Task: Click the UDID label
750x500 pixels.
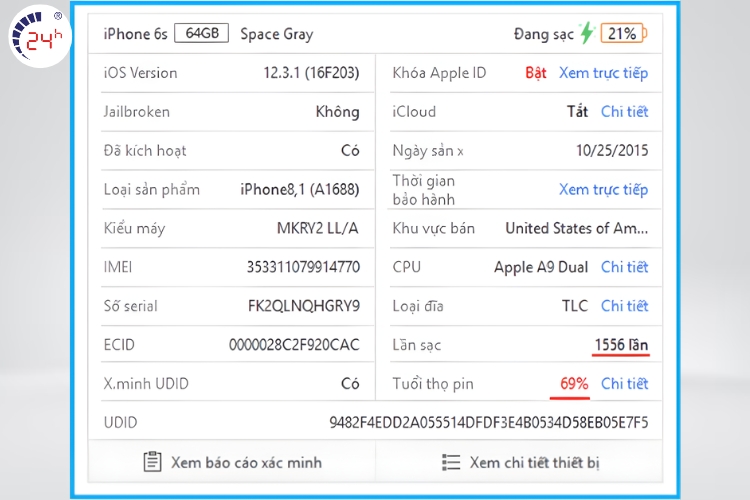Action: (x=120, y=422)
